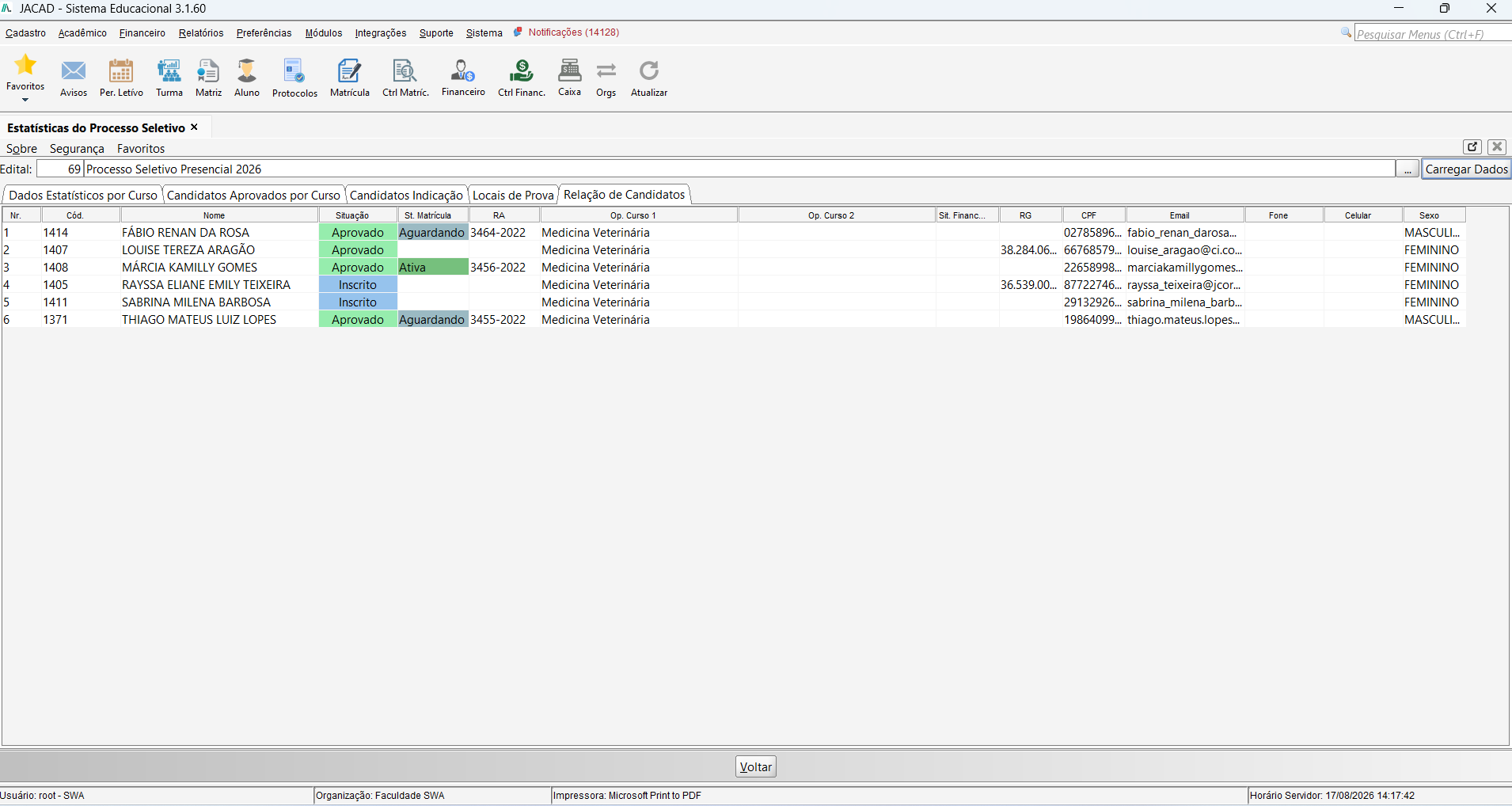Detach the panel with pop-out icon
Viewport: 1512px width, 806px height.
coord(1472,146)
